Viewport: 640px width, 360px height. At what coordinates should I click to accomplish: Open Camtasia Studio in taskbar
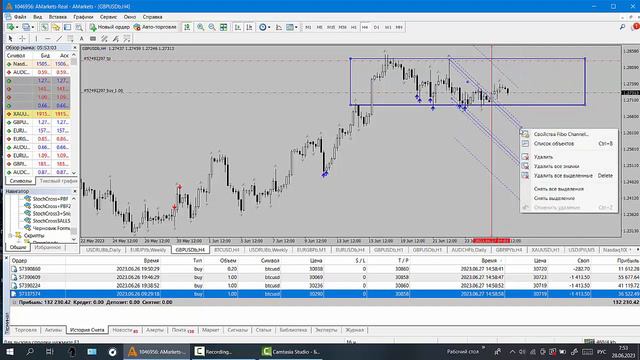(291, 351)
